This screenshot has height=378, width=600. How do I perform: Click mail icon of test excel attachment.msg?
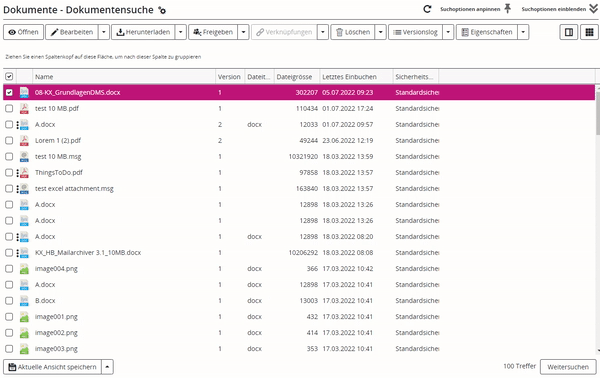tap(24, 189)
